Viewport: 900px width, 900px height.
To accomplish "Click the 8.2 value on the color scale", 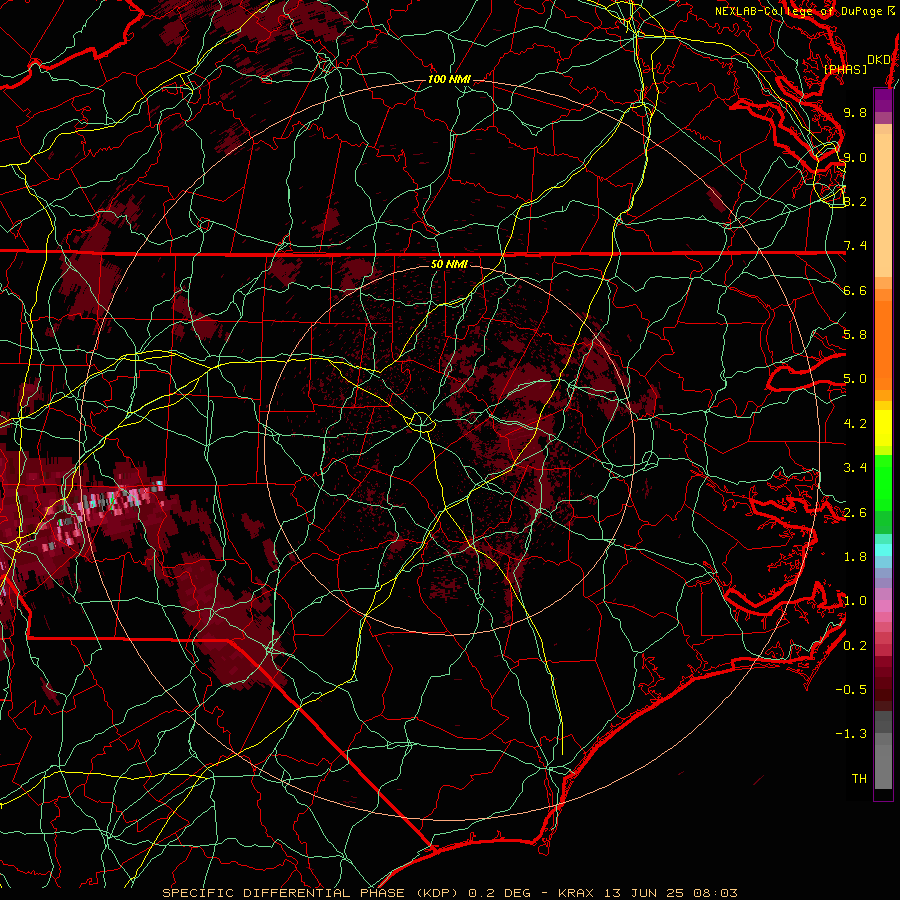I will pyautogui.click(x=855, y=201).
